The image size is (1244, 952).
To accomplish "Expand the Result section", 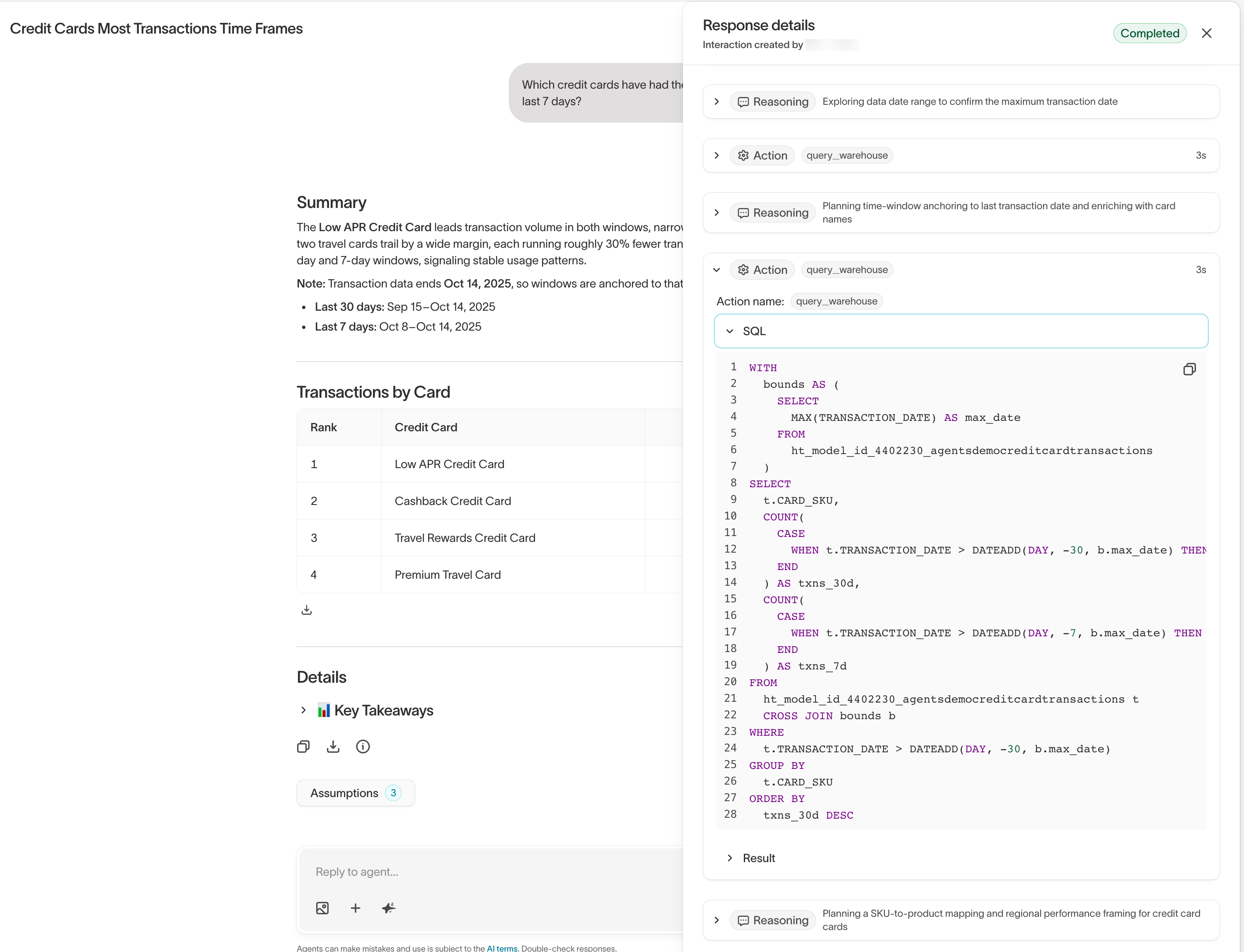I will [730, 858].
